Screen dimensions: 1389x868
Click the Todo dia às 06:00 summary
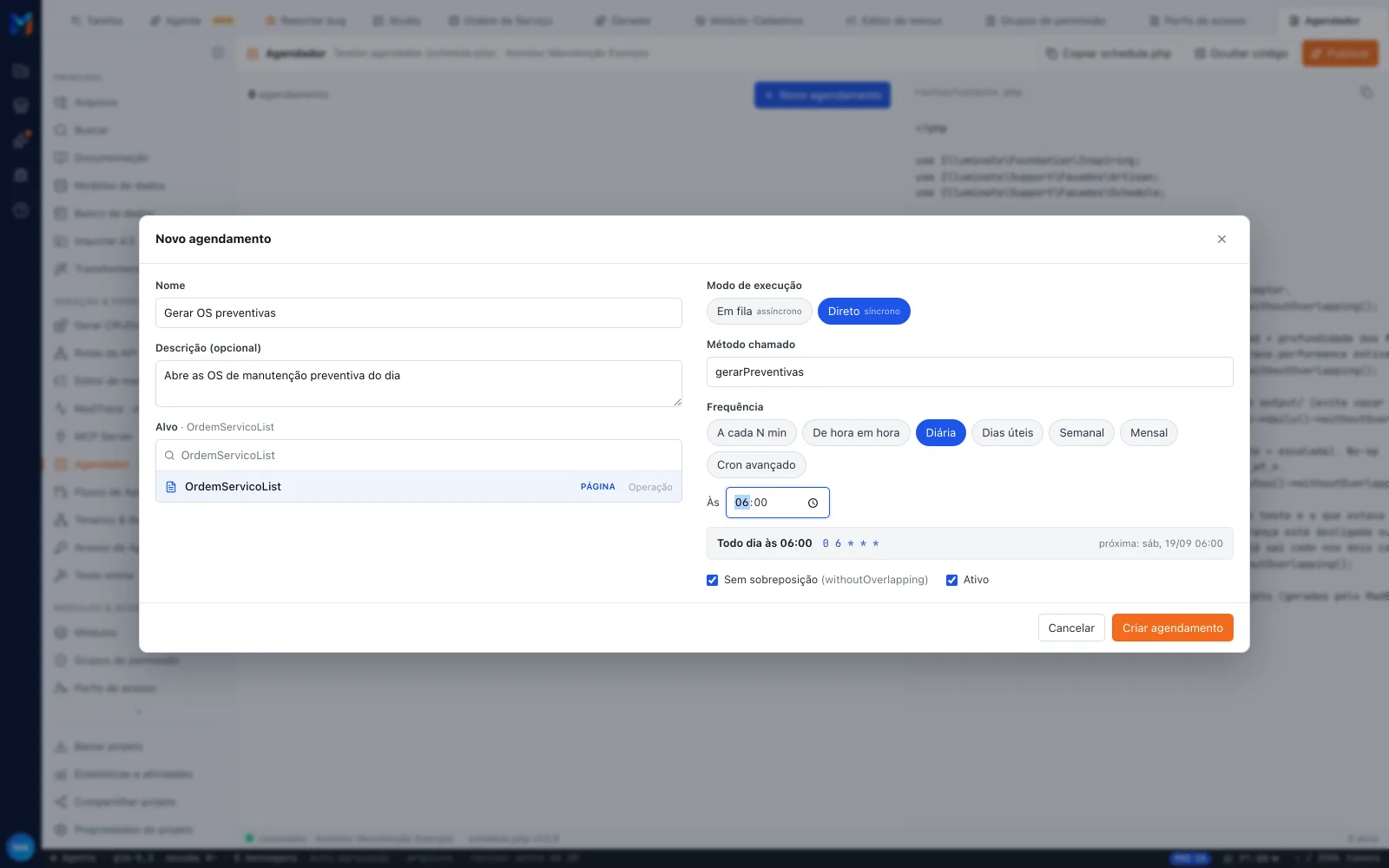tap(765, 543)
